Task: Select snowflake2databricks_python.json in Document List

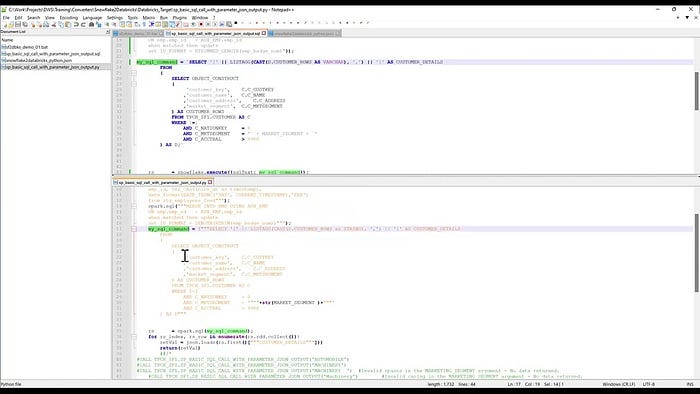Action: (x=39, y=60)
